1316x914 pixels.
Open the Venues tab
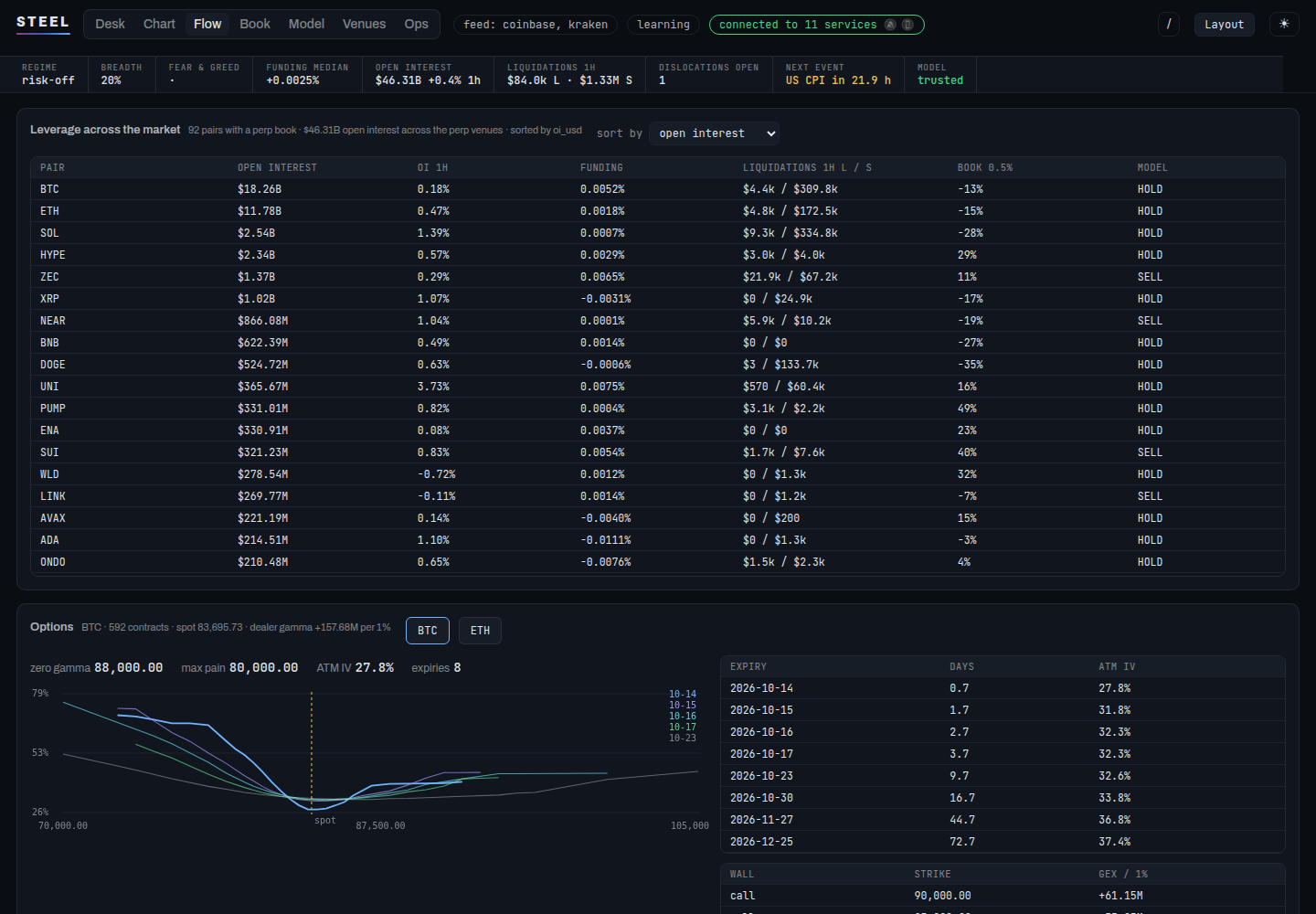click(x=364, y=24)
